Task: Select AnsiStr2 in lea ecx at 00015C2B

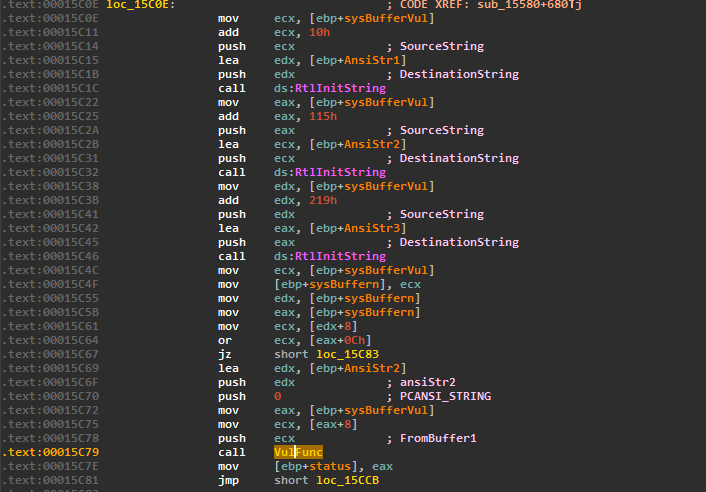Action: [x=372, y=144]
